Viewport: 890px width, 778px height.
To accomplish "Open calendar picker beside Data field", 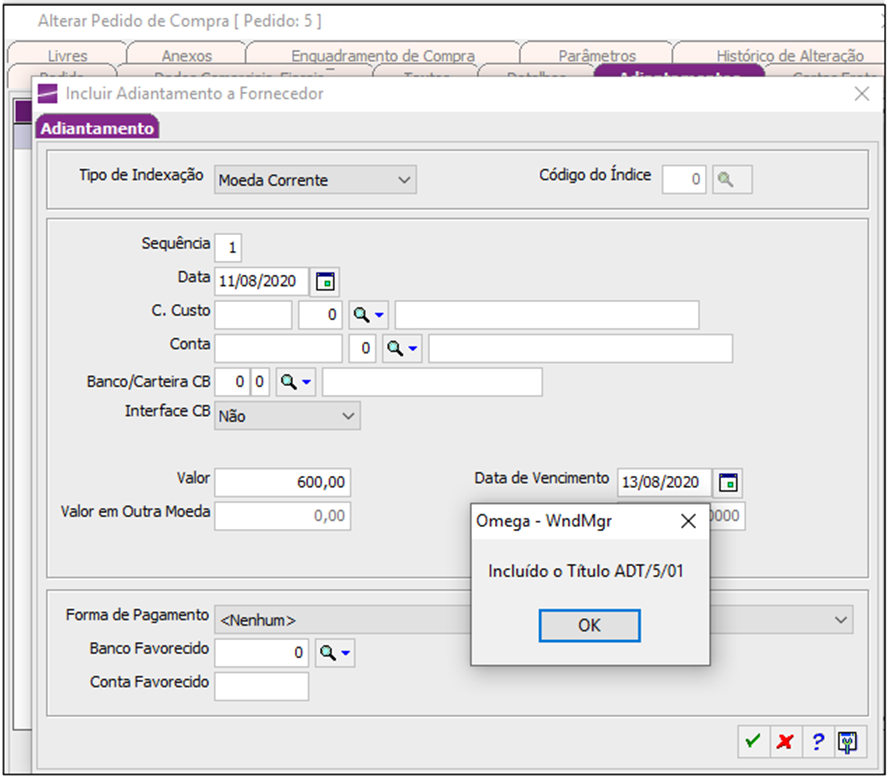I will (325, 281).
